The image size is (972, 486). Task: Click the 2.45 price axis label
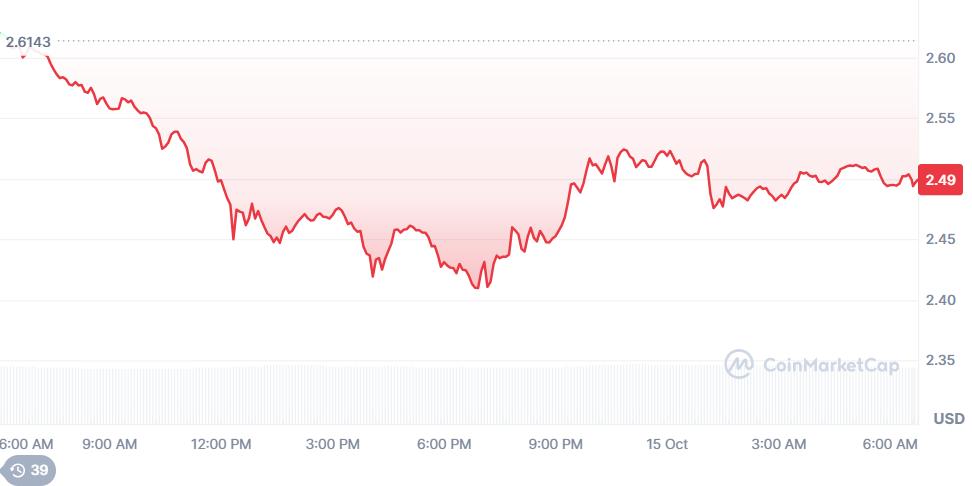(x=941, y=239)
